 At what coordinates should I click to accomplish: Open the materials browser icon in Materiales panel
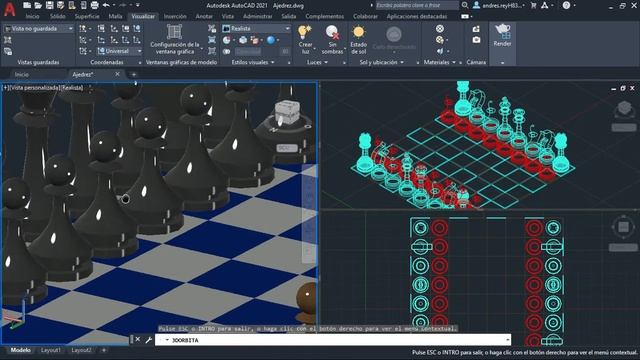[x=440, y=29]
